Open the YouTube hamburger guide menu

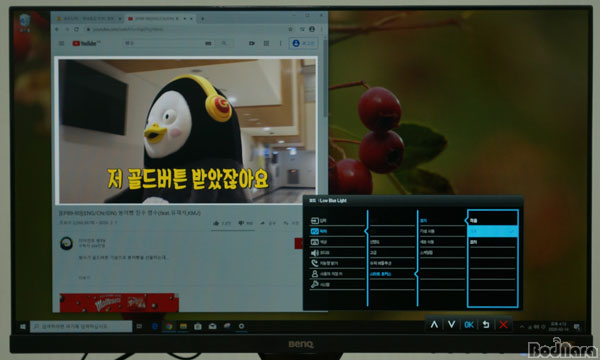tap(61, 43)
